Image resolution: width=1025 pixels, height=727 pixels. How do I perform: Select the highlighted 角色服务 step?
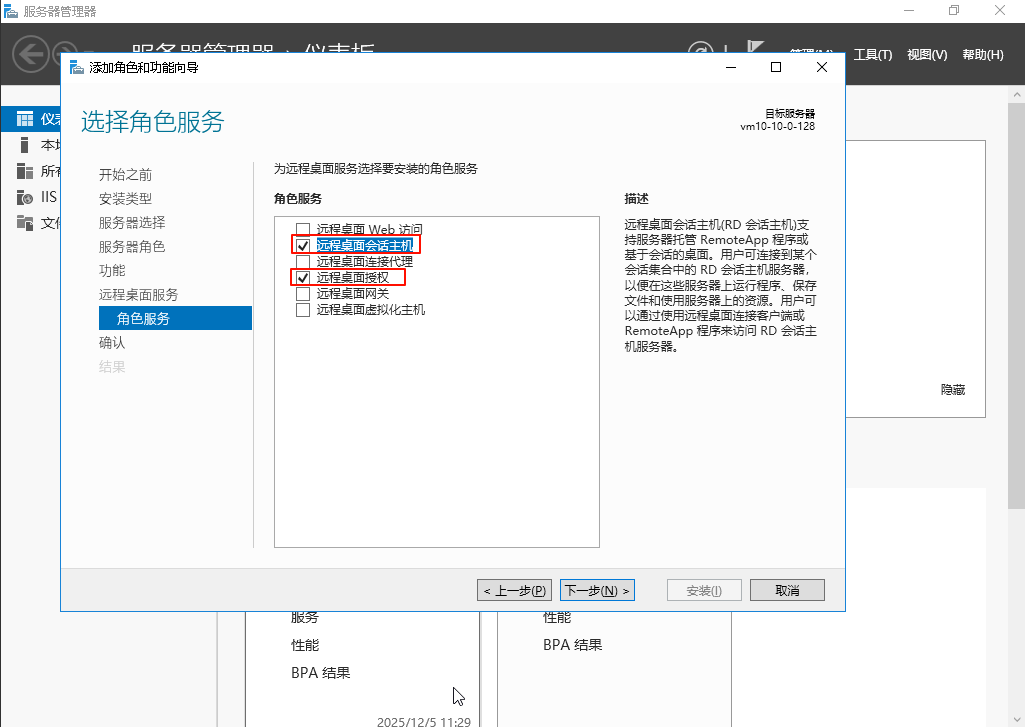click(175, 318)
